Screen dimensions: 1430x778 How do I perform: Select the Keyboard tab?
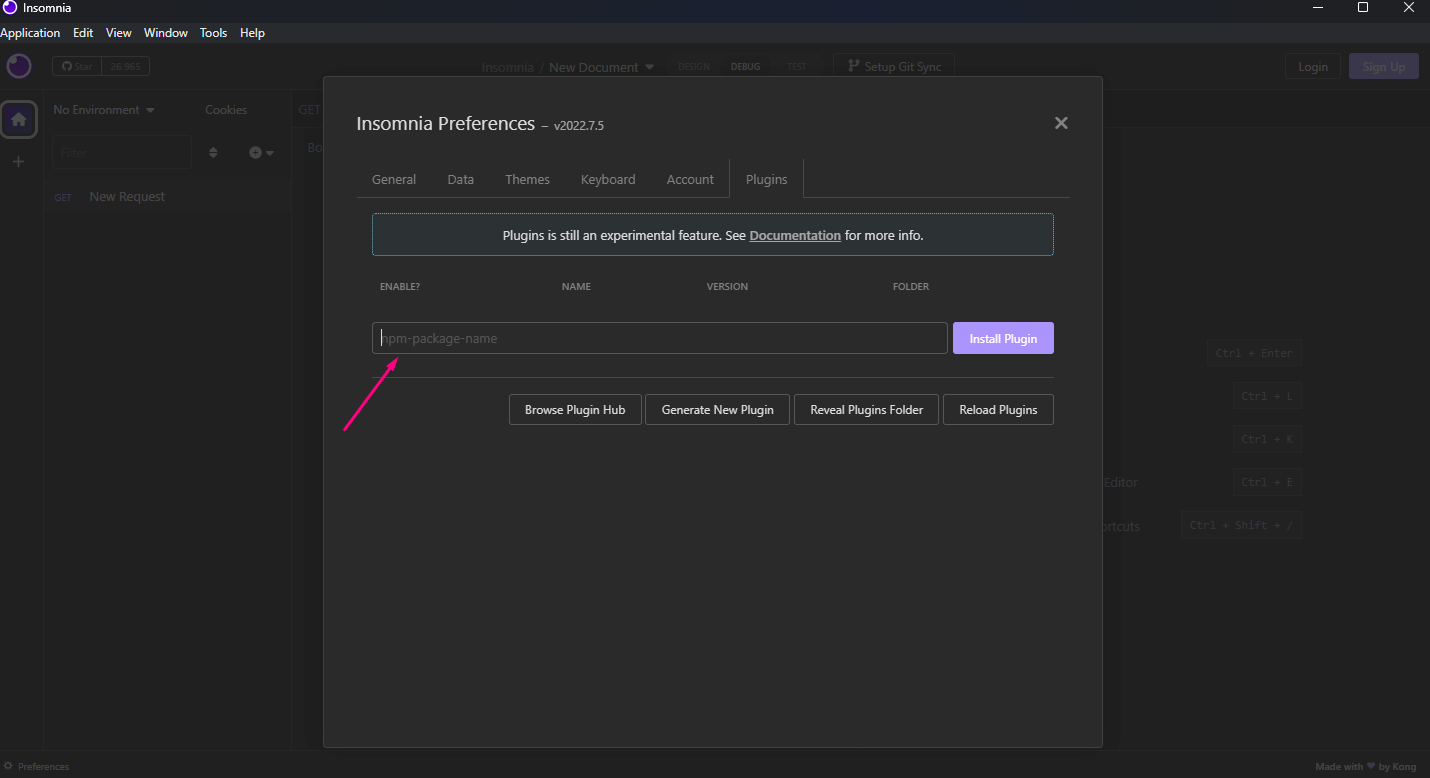click(608, 179)
